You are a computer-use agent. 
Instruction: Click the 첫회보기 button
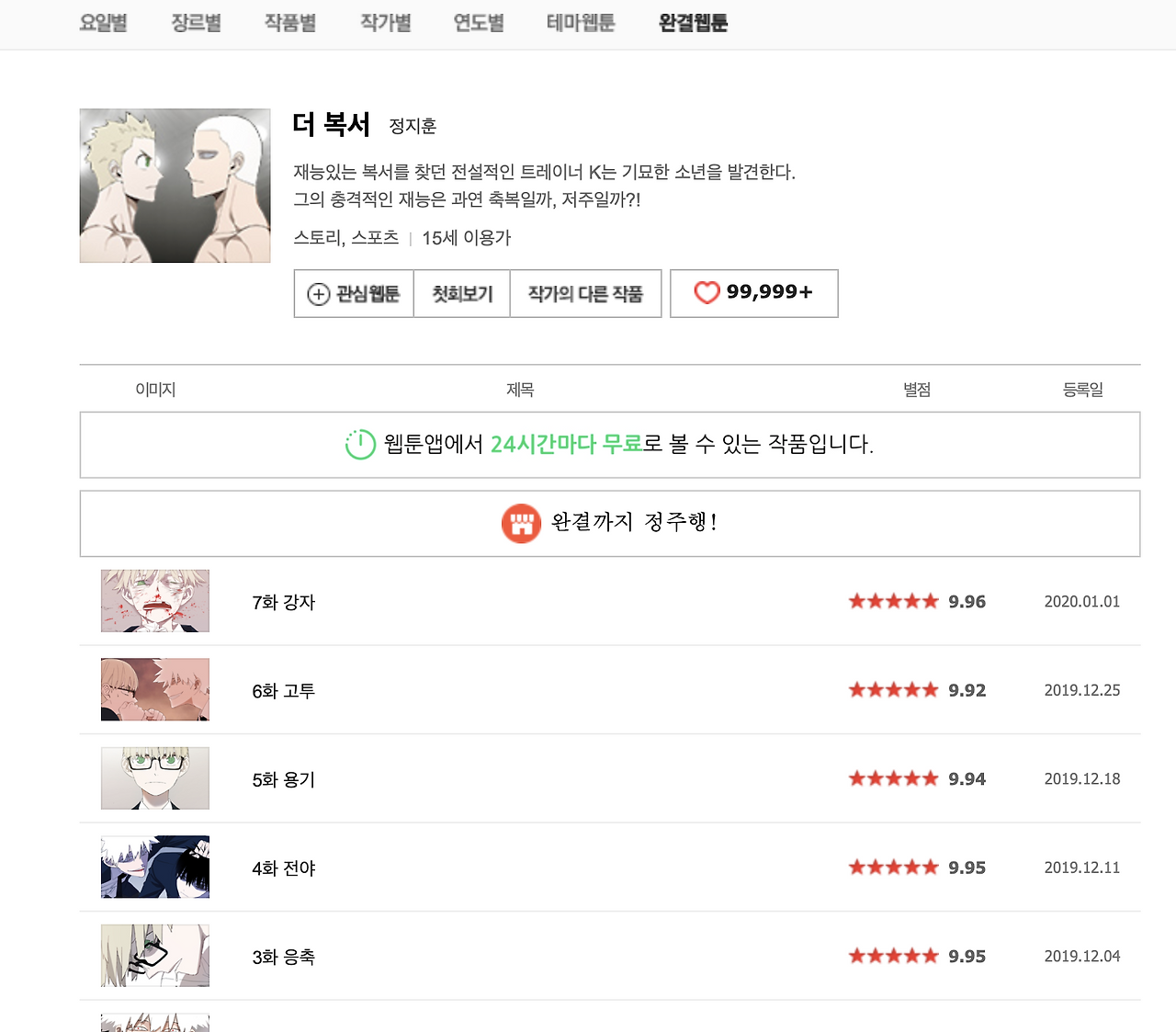point(462,294)
